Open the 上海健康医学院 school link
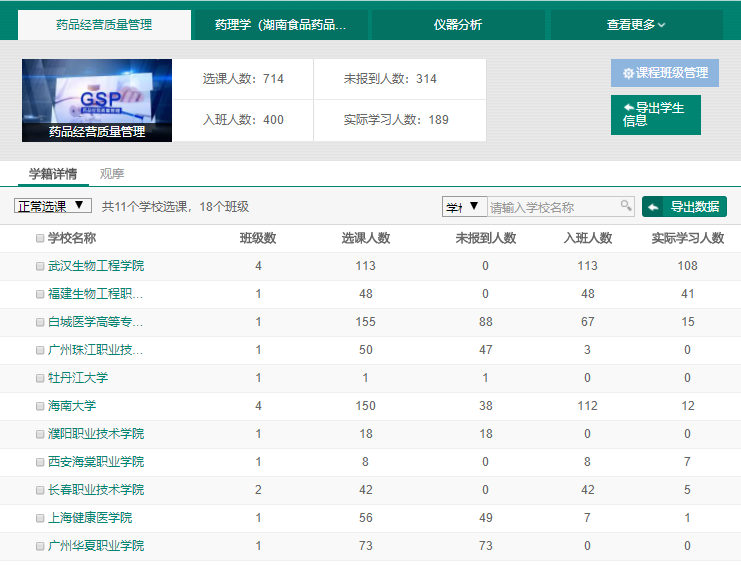The width and height of the screenshot is (741, 570). pos(90,518)
